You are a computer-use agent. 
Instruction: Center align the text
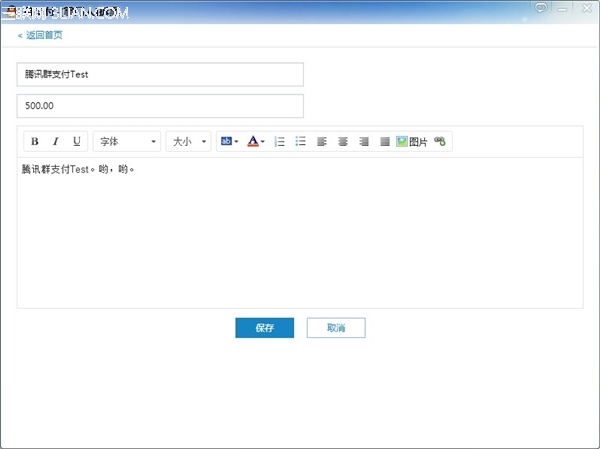(x=343, y=142)
